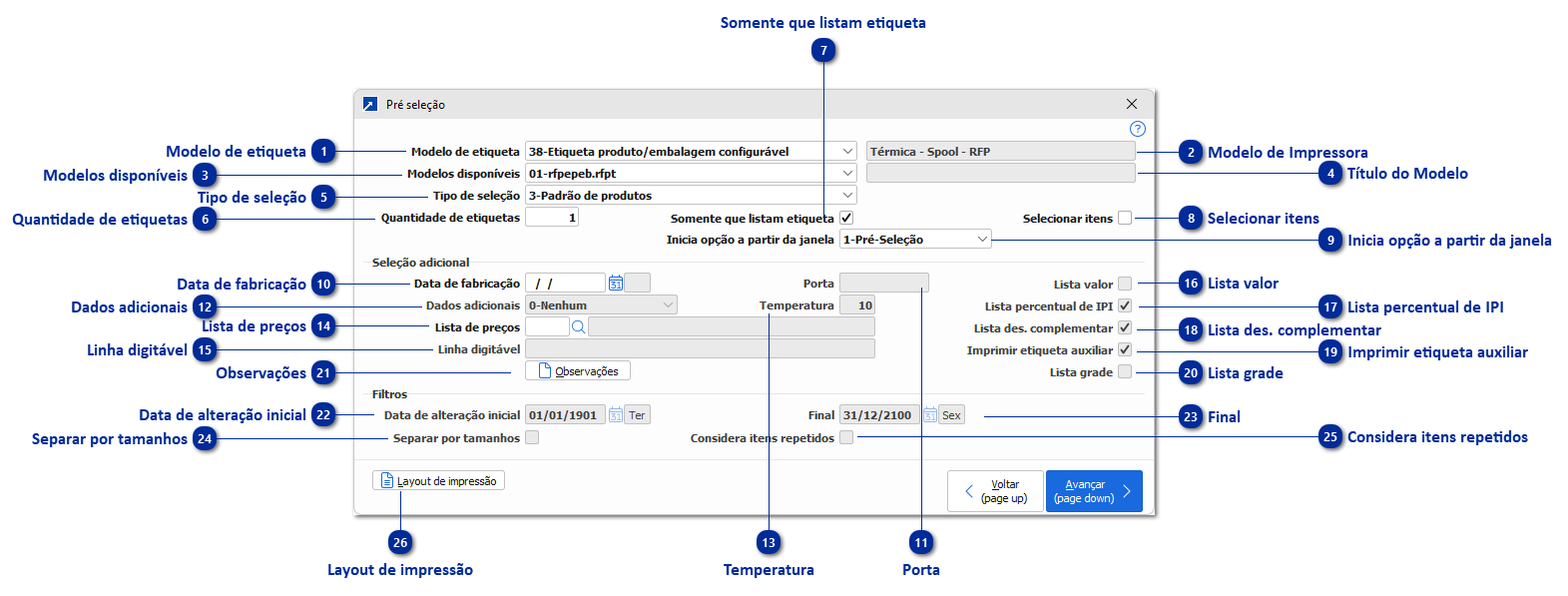Viewport: 1568px width, 596px height.
Task: Expand the Modelo de etiqueta dropdown
Action: (847, 152)
